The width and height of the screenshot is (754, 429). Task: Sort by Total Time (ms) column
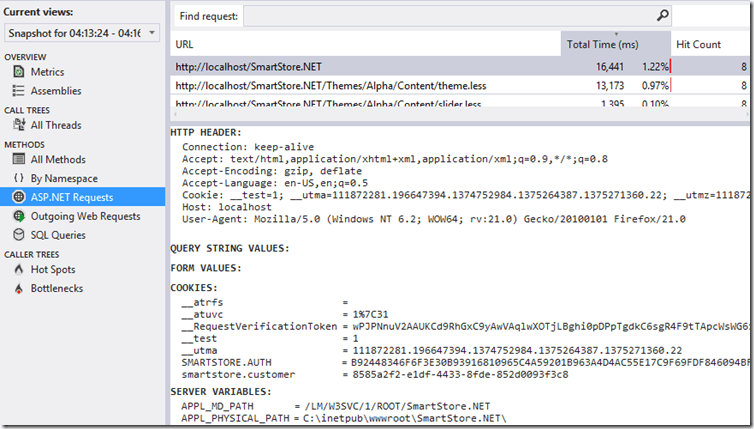pos(616,44)
